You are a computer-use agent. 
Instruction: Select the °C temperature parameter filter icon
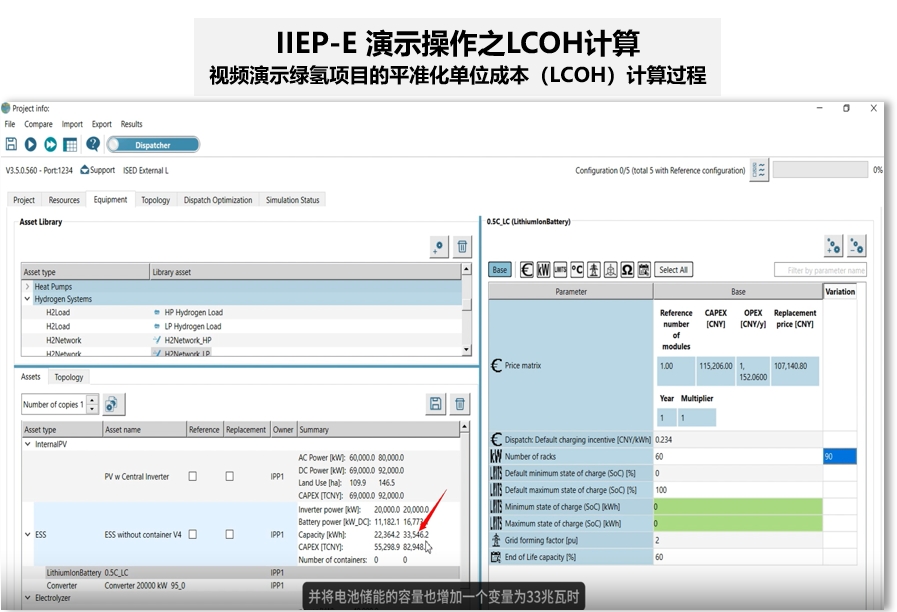577,270
